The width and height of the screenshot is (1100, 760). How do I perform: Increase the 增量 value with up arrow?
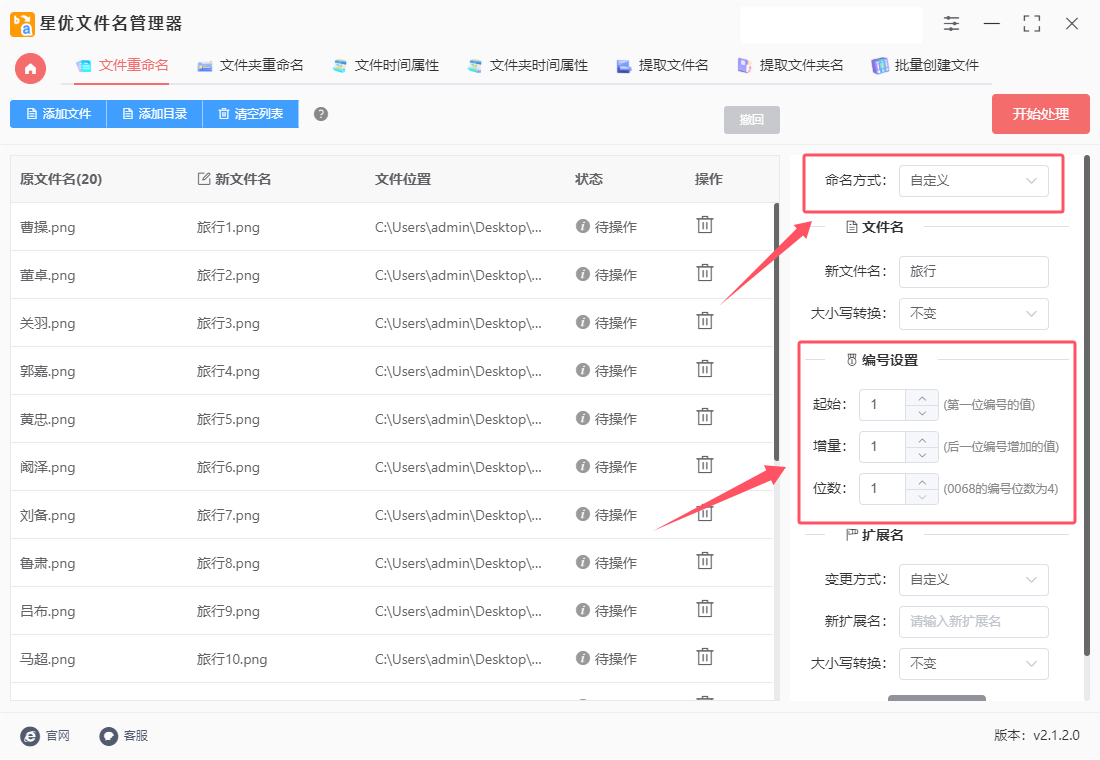click(x=922, y=440)
